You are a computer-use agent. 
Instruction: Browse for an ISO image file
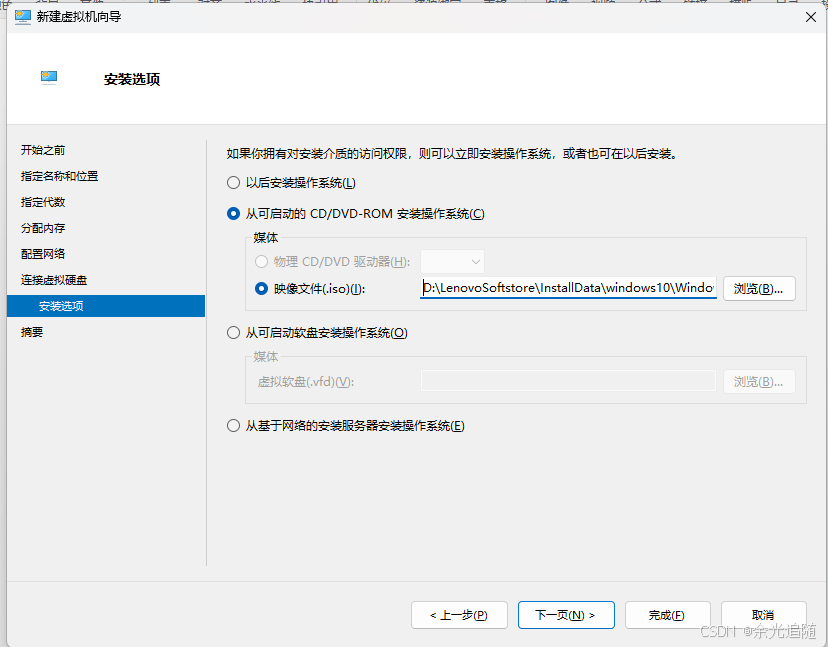pos(759,288)
